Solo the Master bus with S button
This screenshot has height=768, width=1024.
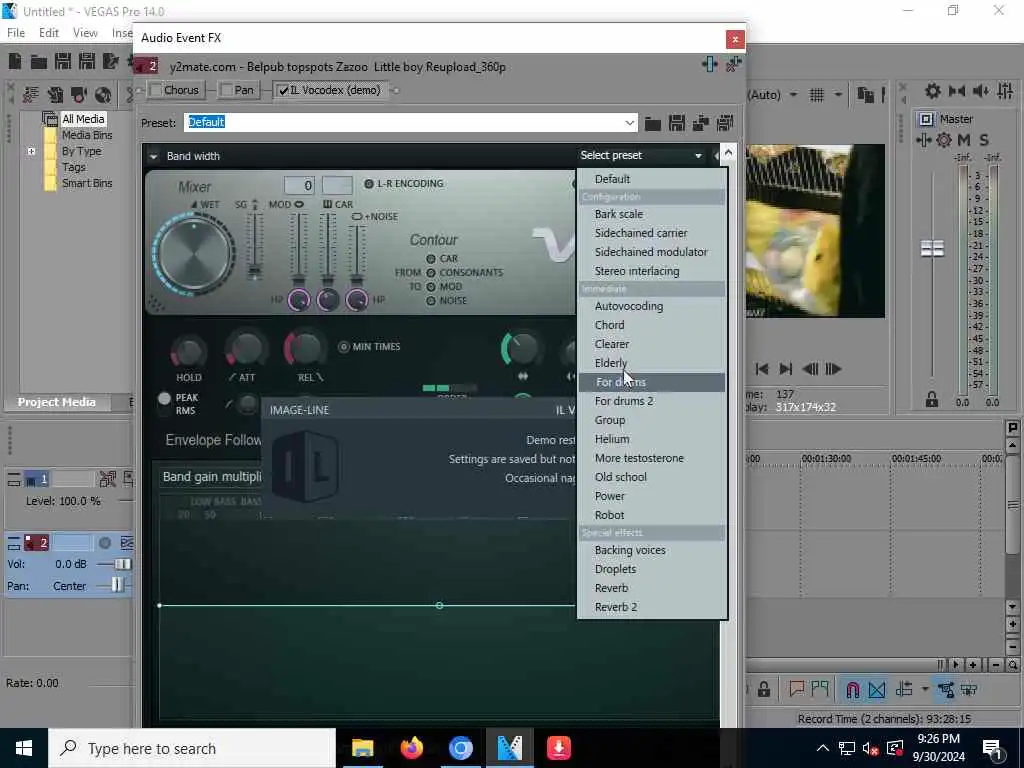click(x=984, y=140)
